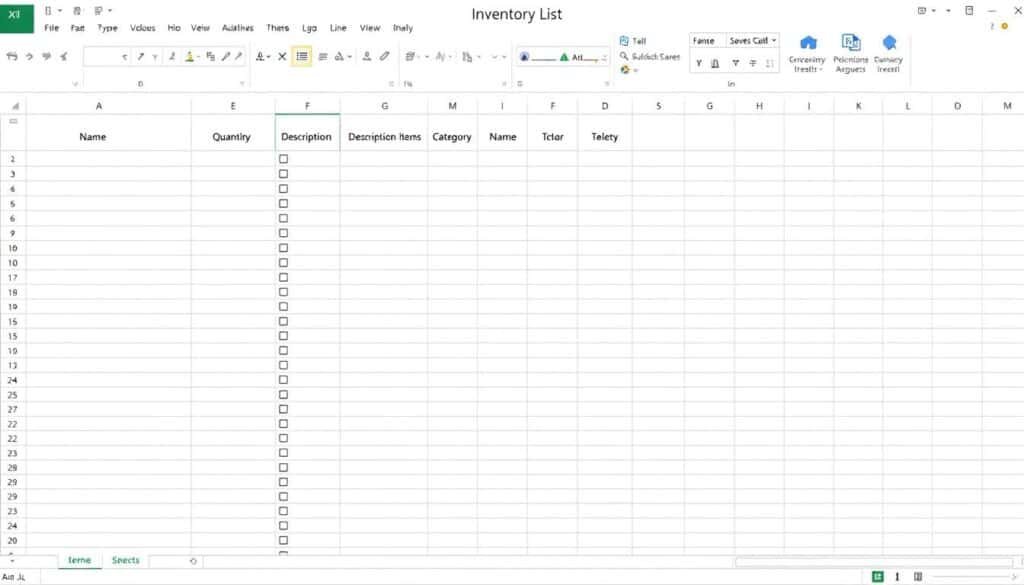1024x585 pixels.
Task: Open the yellow highlighter dropdown arrow
Action: click(x=199, y=57)
